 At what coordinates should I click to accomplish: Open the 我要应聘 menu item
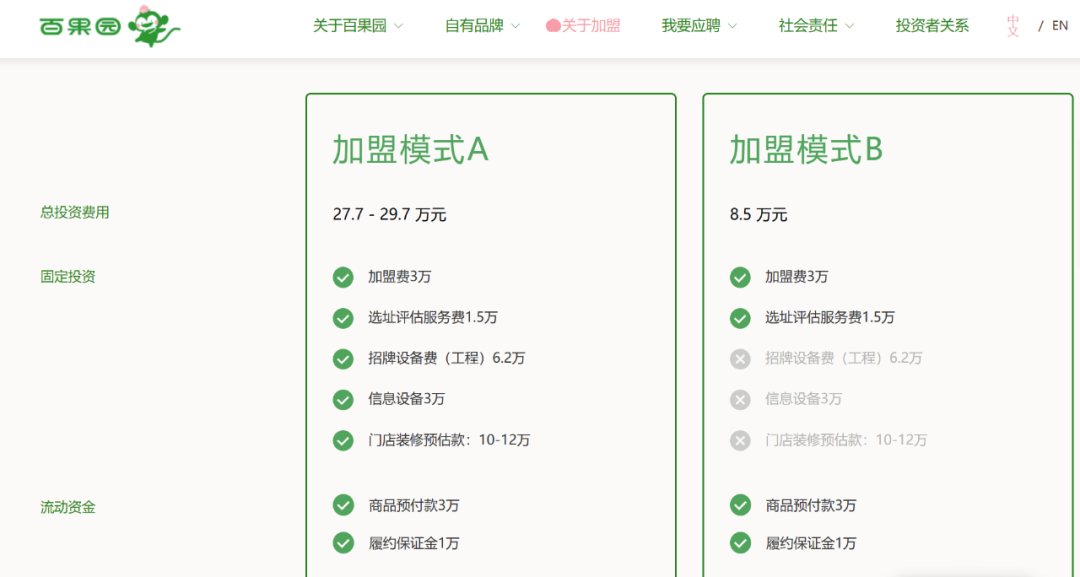coord(690,25)
